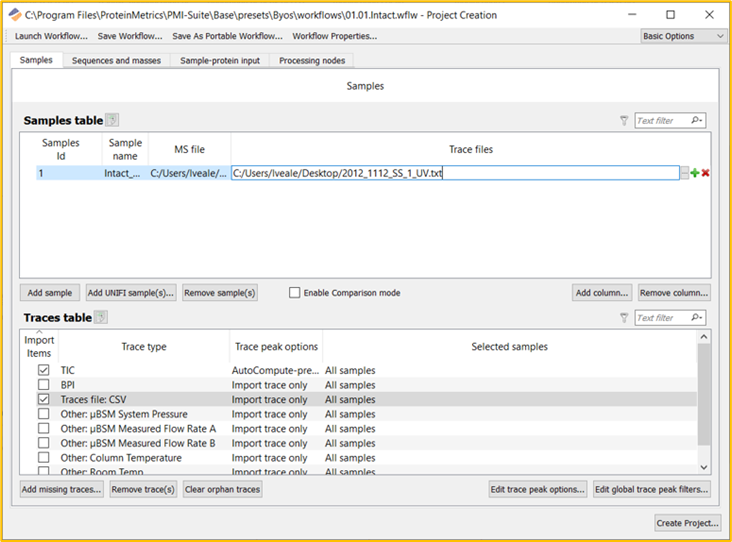Click the red X icon beside the trace file path
Image resolution: width=732 pixels, height=542 pixels.
(706, 173)
